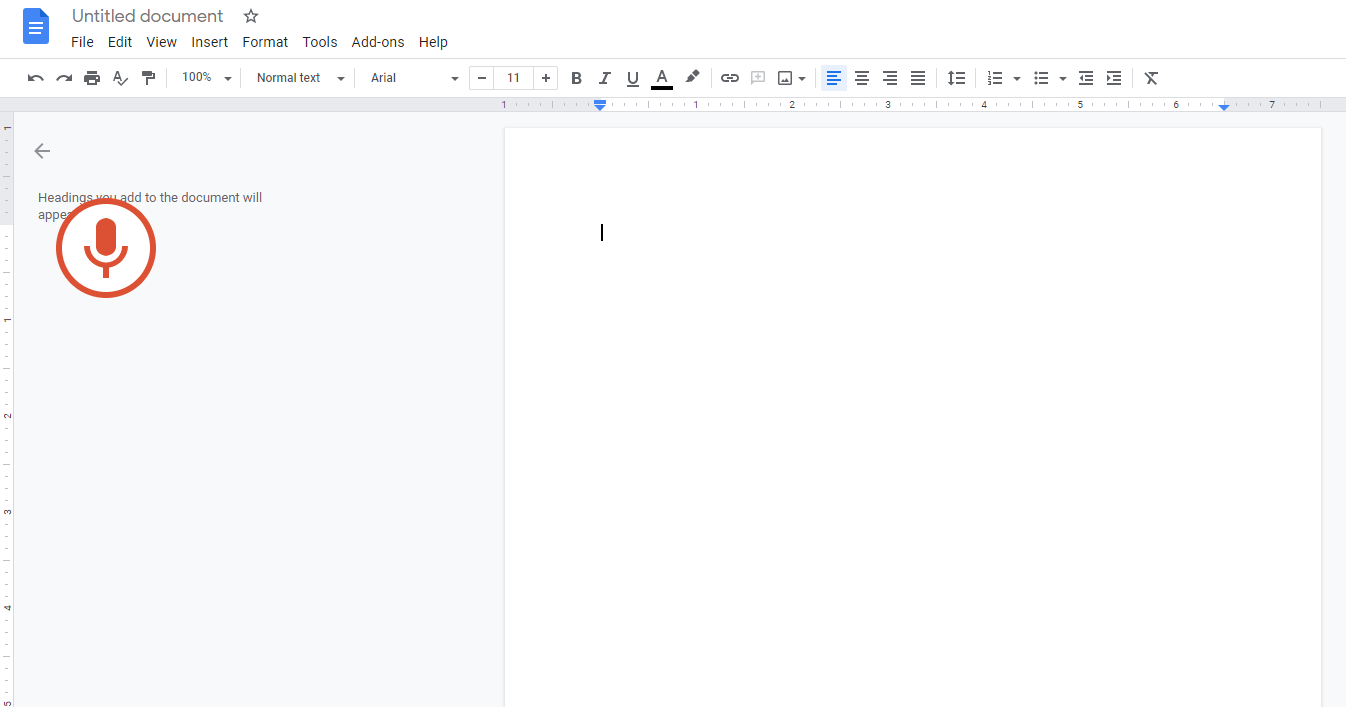Open the font family dropdown

pos(410,78)
